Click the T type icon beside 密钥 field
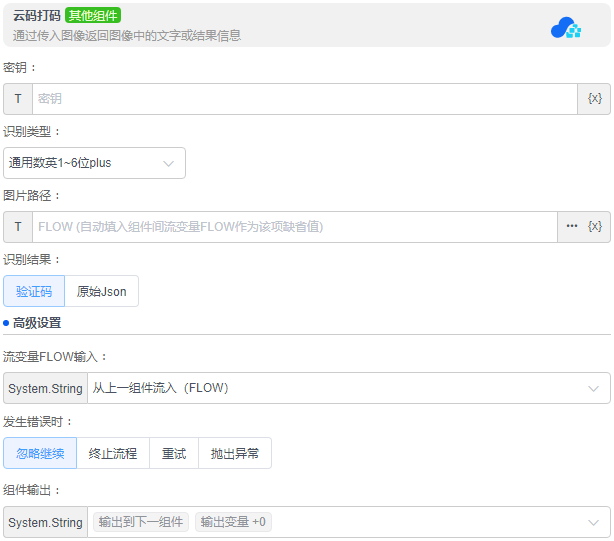Viewport: 614px width, 541px height. click(18, 99)
